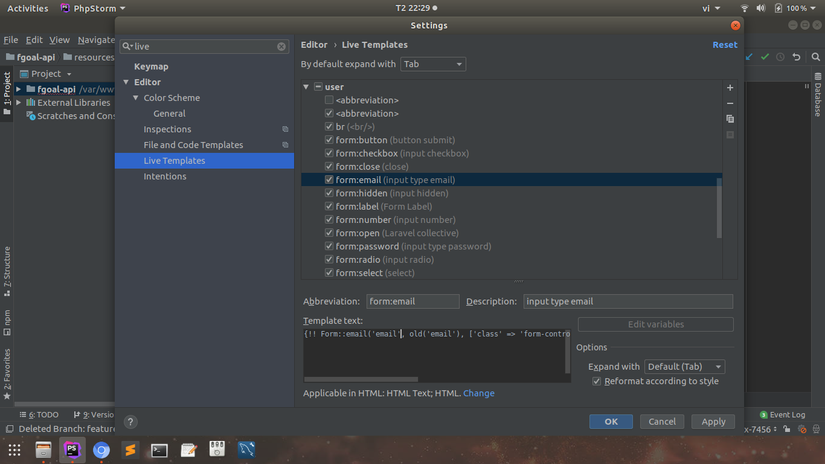Open the Edit menu
825x464 pixels.
34,40
